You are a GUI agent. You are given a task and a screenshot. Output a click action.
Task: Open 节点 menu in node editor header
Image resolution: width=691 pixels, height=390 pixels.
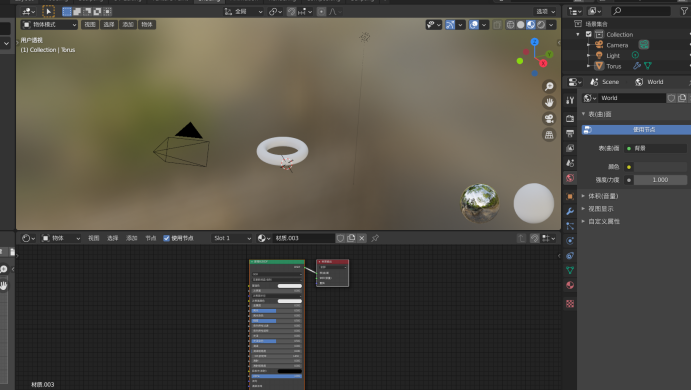coord(151,238)
